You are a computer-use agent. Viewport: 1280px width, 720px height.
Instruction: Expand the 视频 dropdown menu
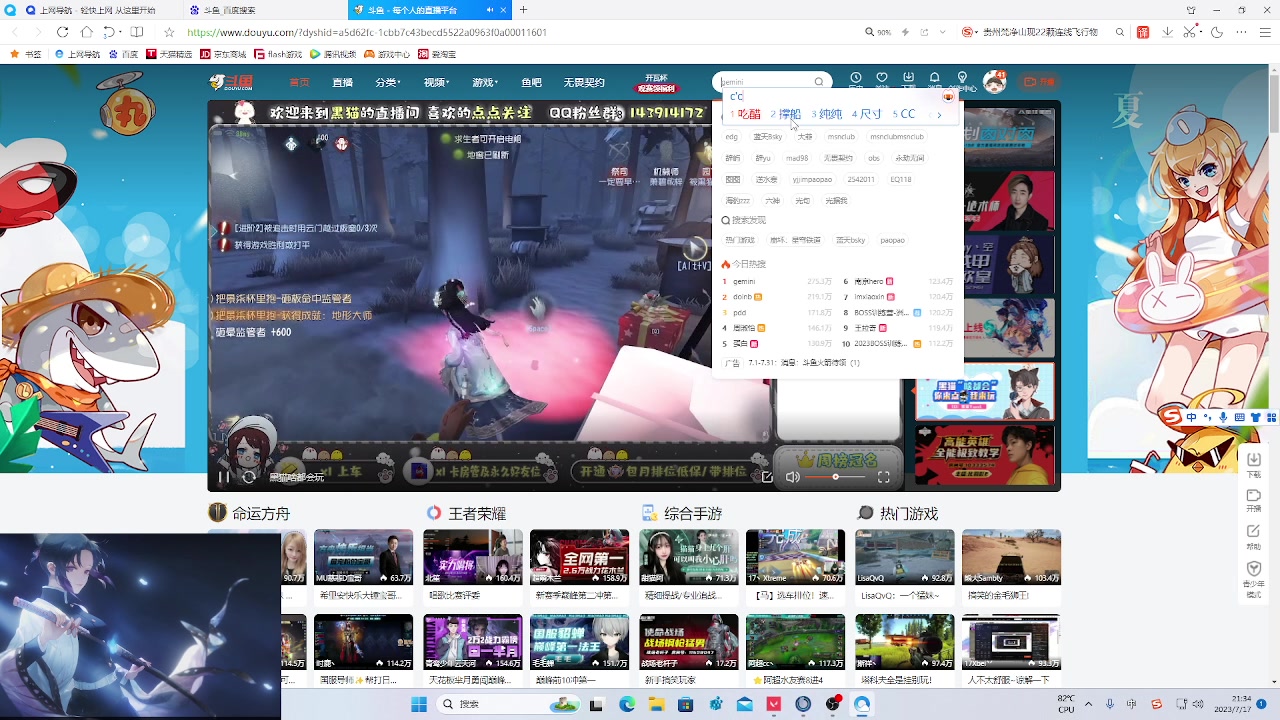click(x=436, y=82)
